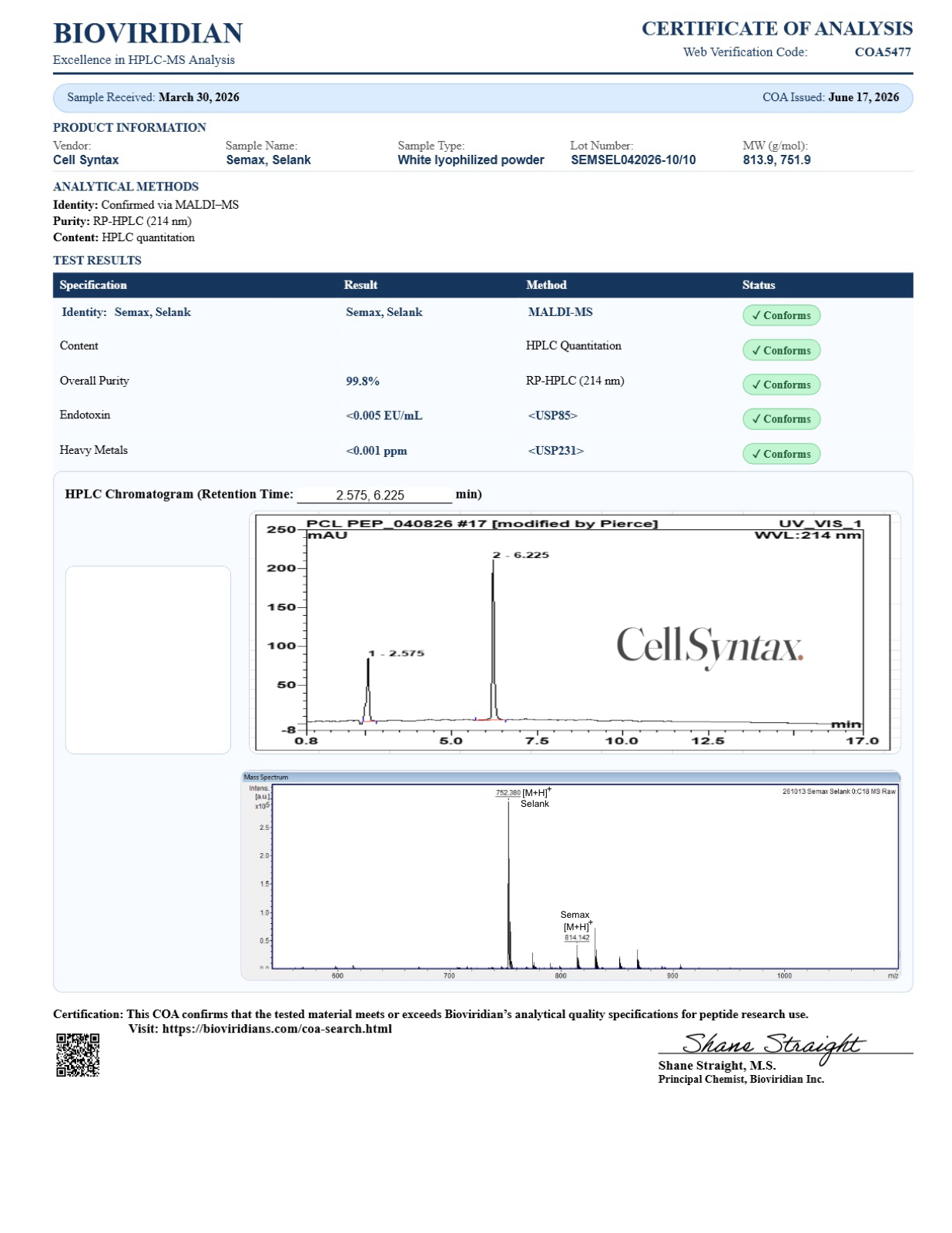This screenshot has width=952, height=1233.
Task: Click the Specification column header
Action: [x=93, y=285]
